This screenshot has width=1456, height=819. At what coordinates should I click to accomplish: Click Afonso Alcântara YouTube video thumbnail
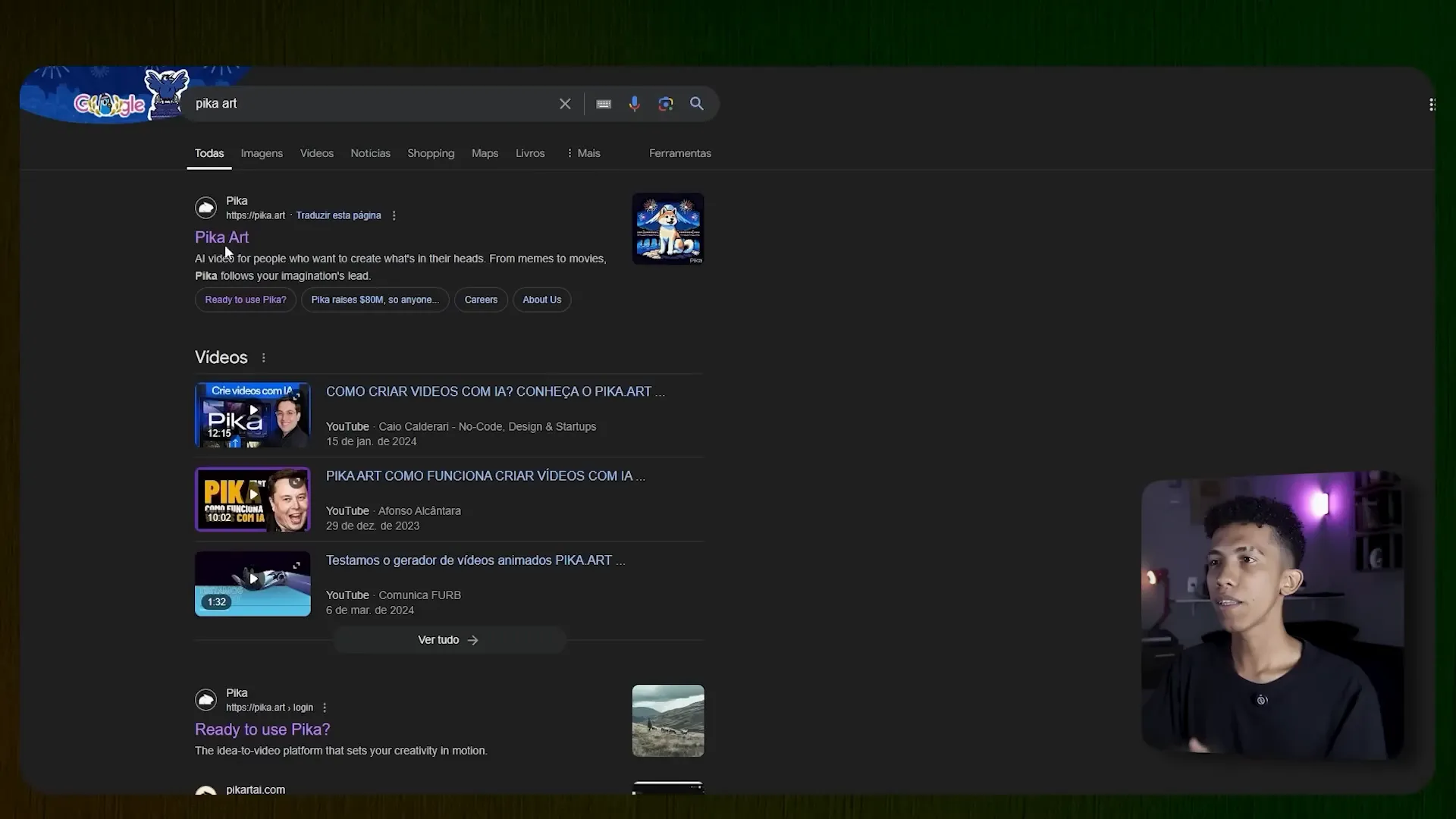[252, 498]
